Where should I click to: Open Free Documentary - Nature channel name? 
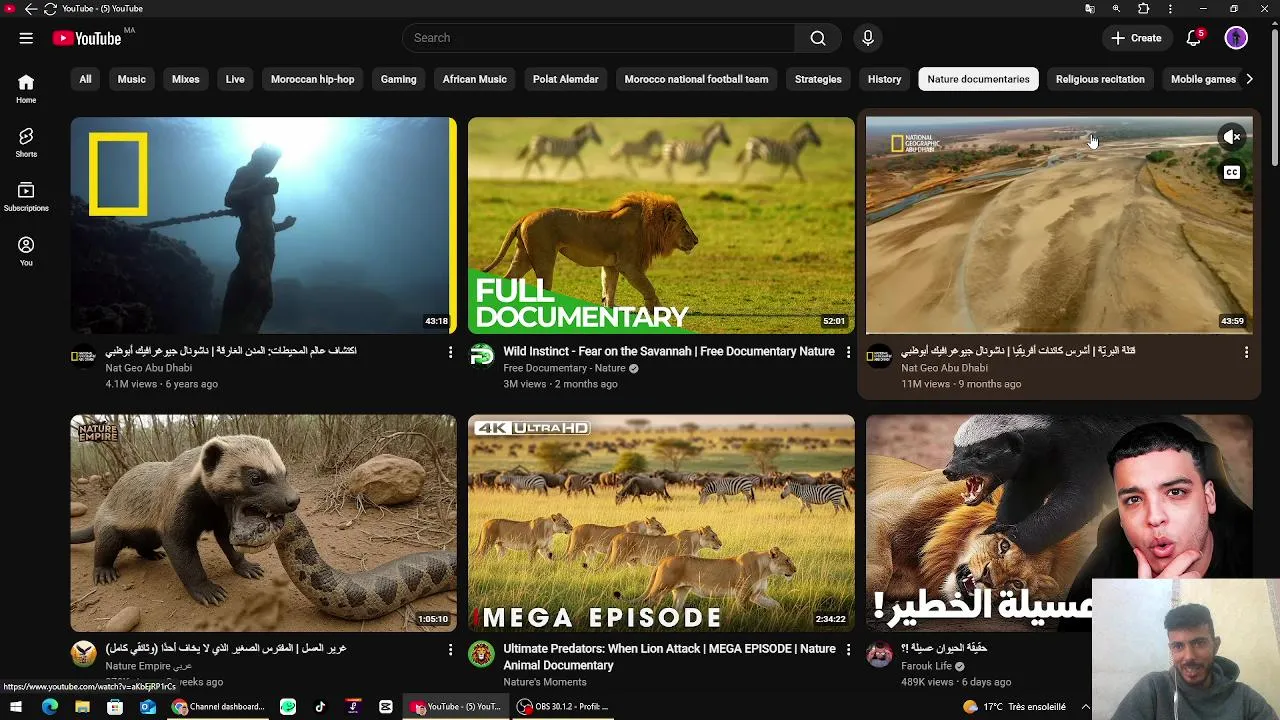564,368
